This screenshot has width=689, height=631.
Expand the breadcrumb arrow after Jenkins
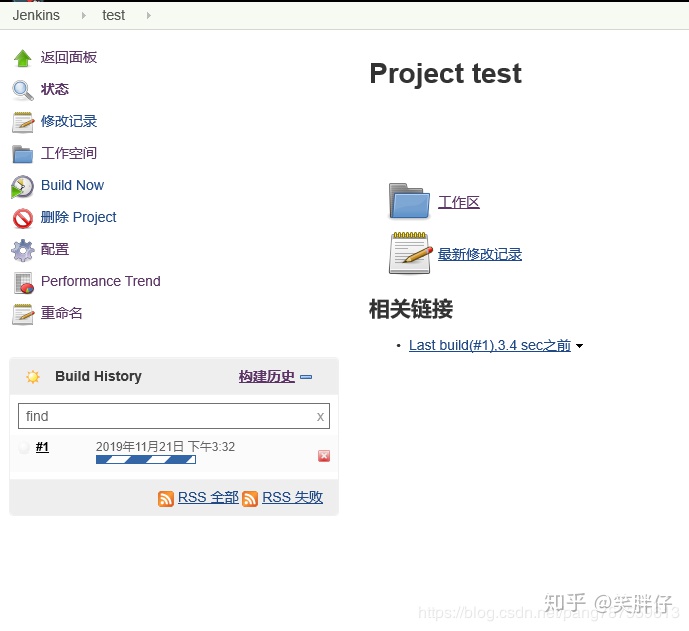83,15
